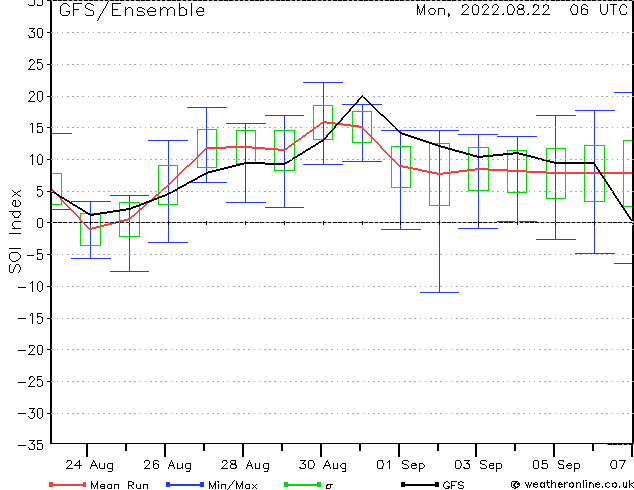Click the green sigma box above 05 Sep
634x490 pixels.
pyautogui.click(x=556, y=173)
